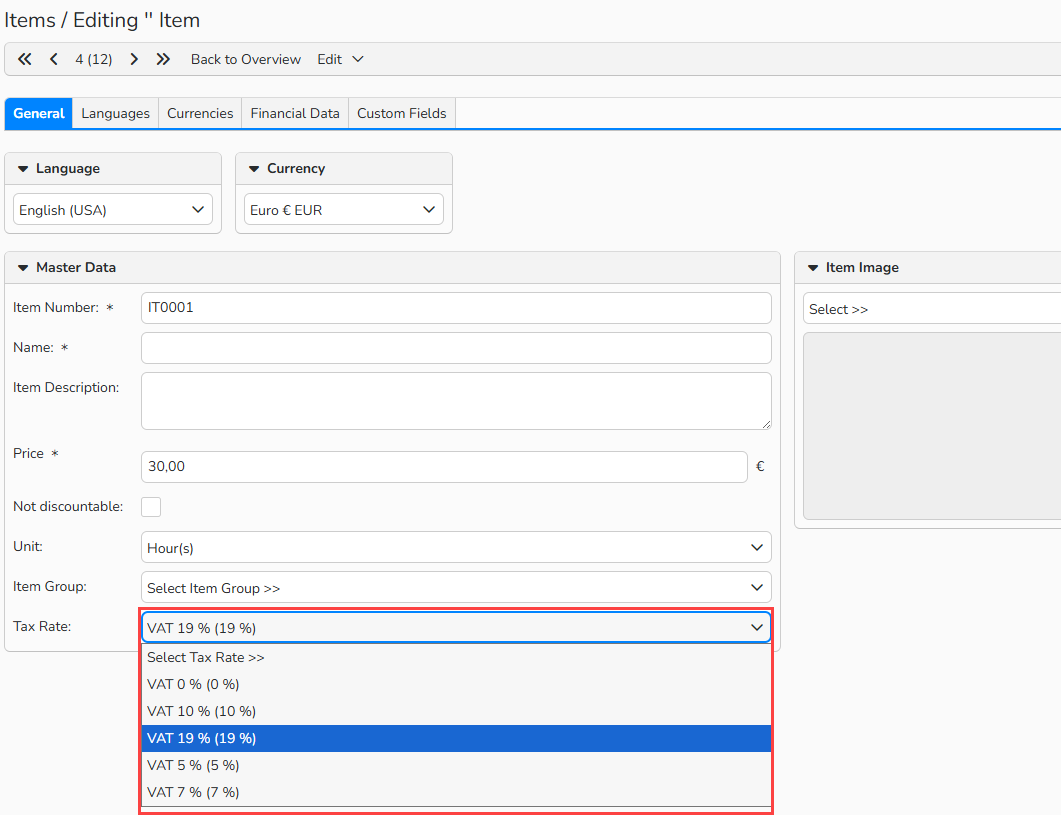1061x815 pixels.
Task: Click the Item Number field IT0001
Action: click(456, 308)
